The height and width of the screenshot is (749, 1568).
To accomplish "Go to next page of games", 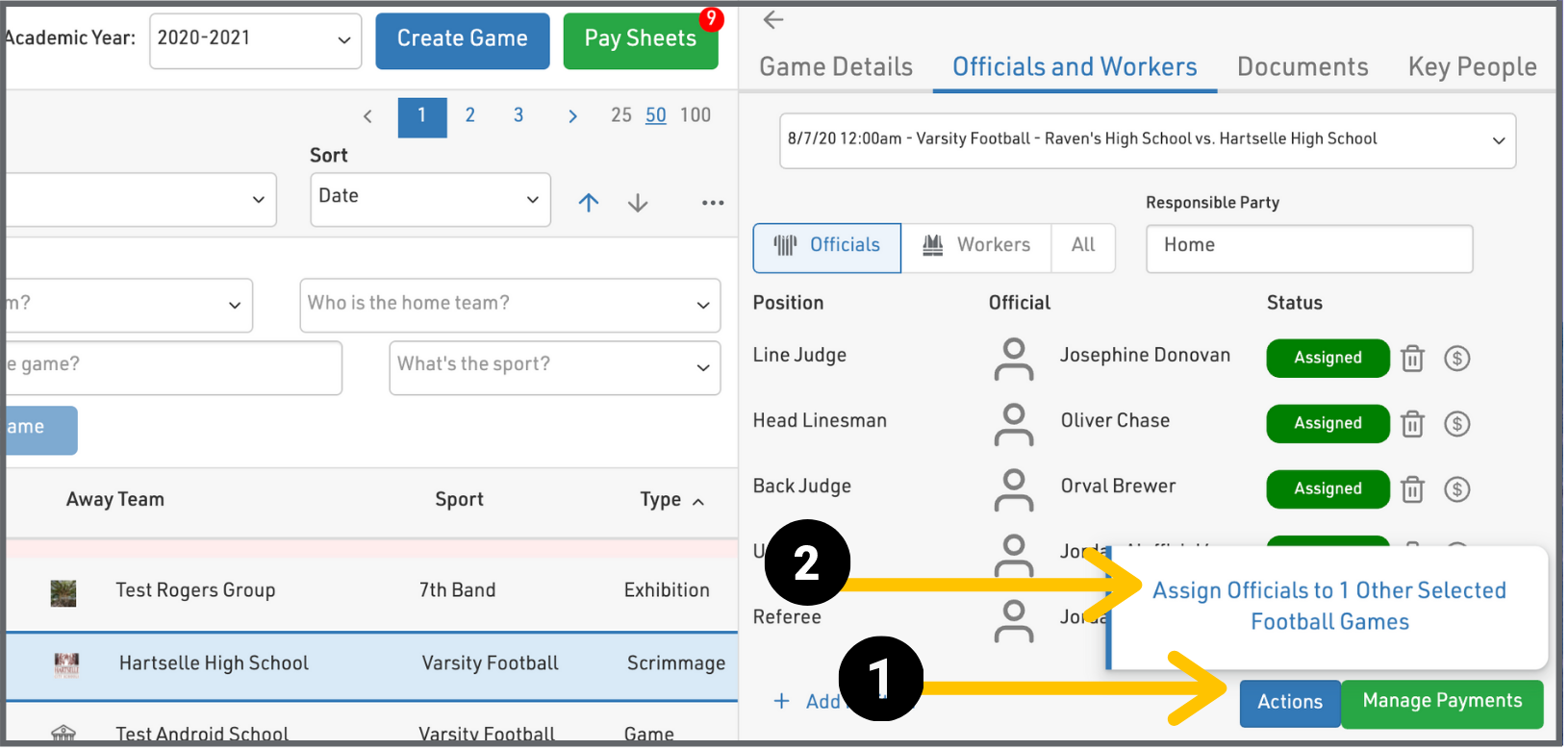I will [572, 116].
